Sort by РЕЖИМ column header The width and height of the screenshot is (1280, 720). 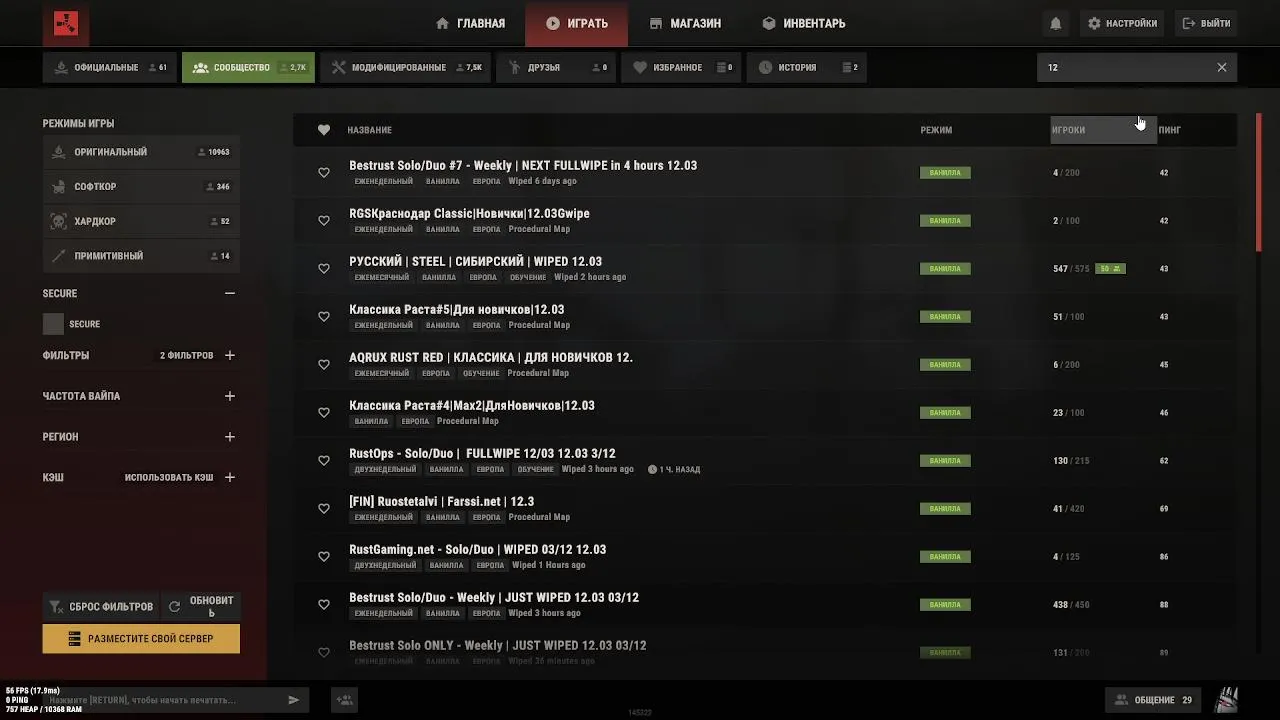pos(936,130)
